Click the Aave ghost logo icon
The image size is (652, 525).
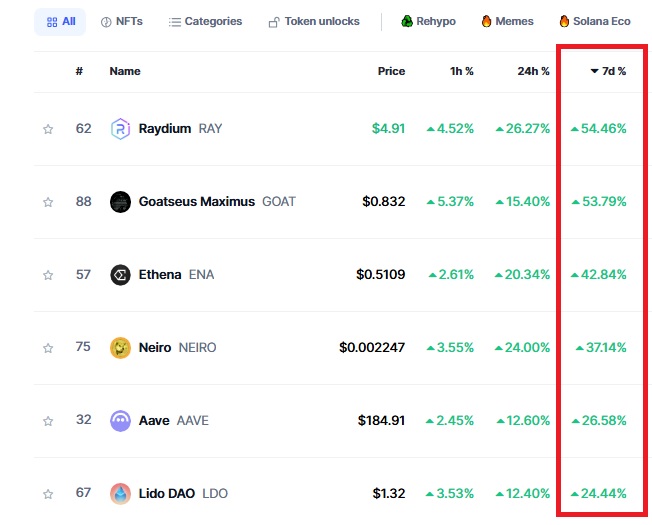pyautogui.click(x=120, y=421)
